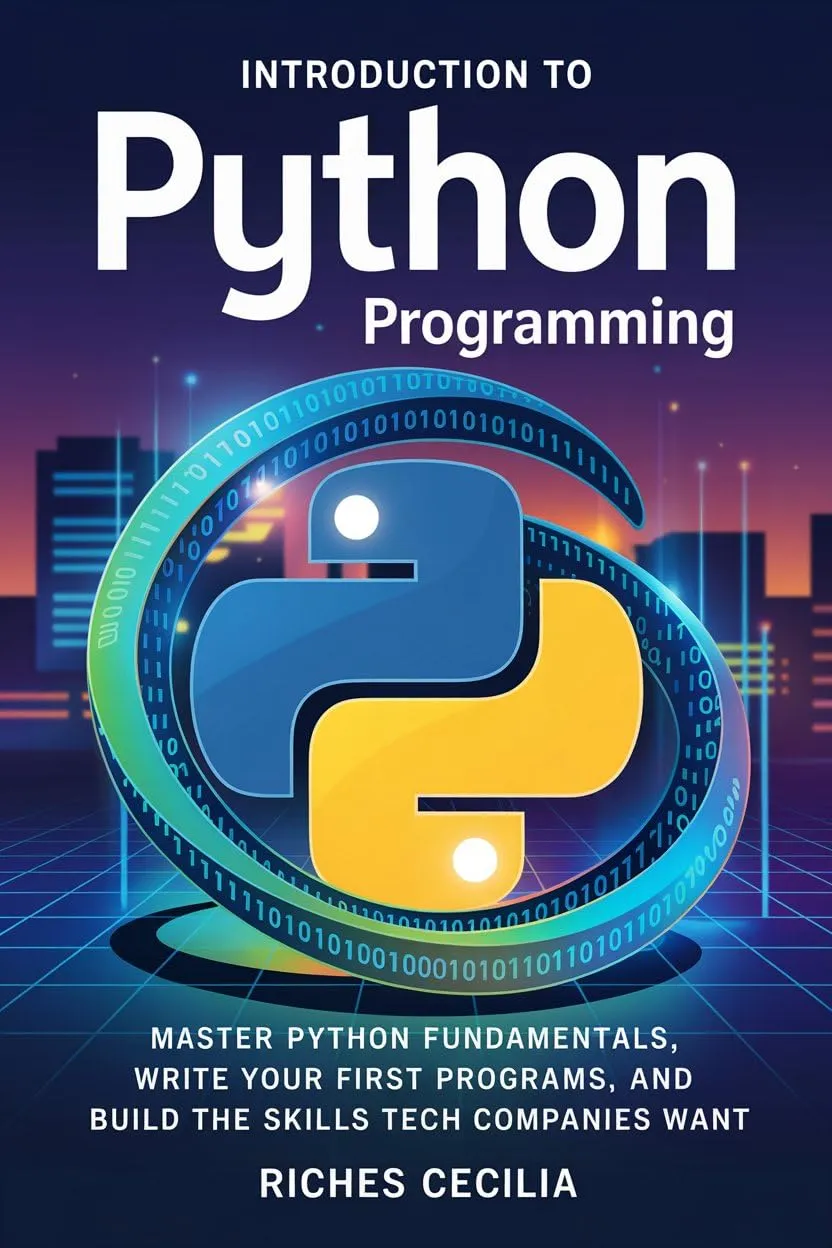Click the author name 'RICHES CECILIA'
The height and width of the screenshot is (1248, 832).
pos(415,1185)
